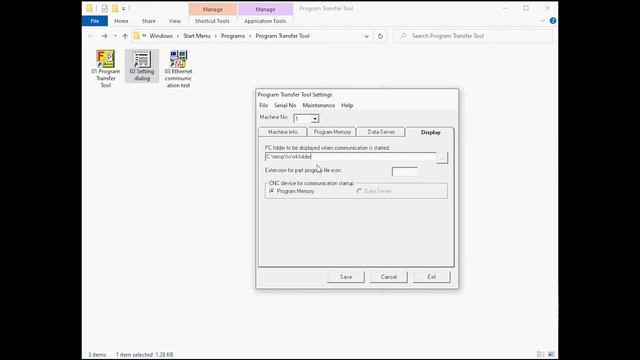
Task: Open File menu in Settings dialog
Action: [264, 105]
